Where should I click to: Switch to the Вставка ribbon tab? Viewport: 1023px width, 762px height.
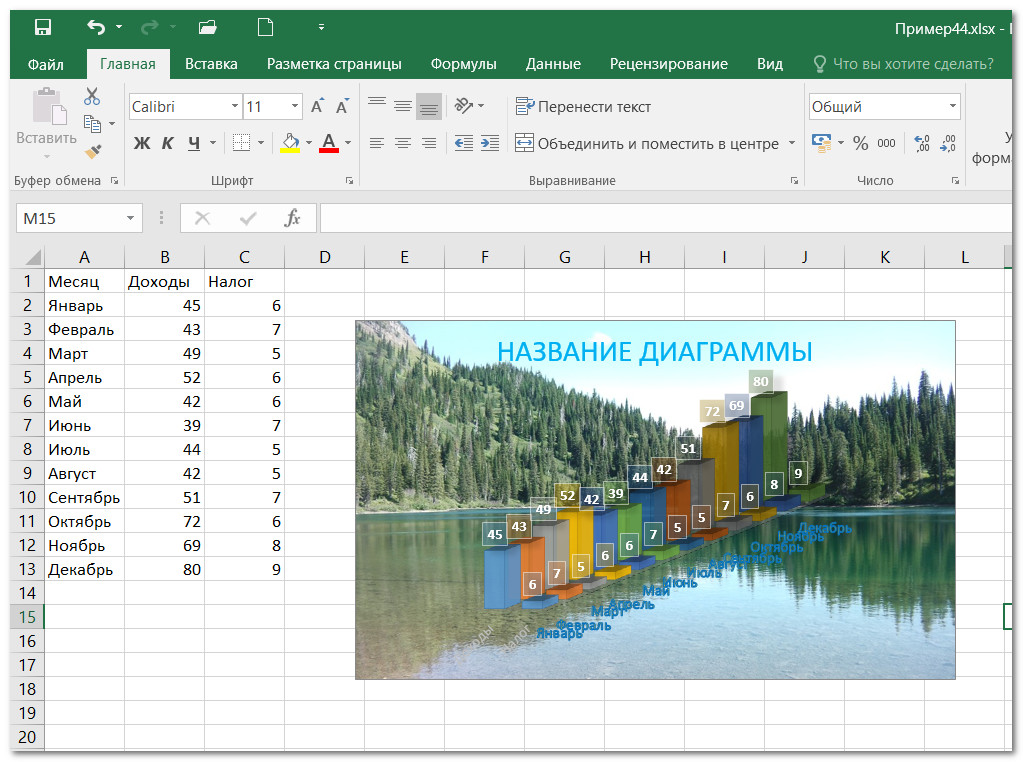(211, 64)
